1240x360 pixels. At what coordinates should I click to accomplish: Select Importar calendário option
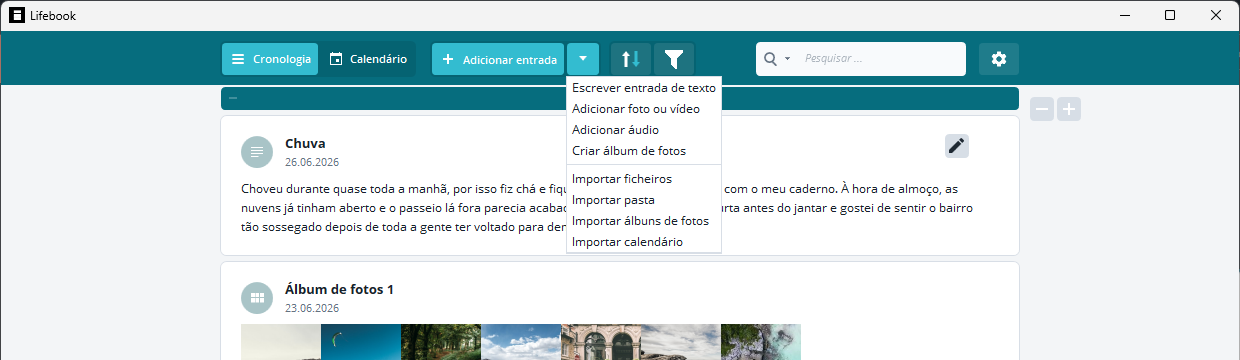coord(643,242)
